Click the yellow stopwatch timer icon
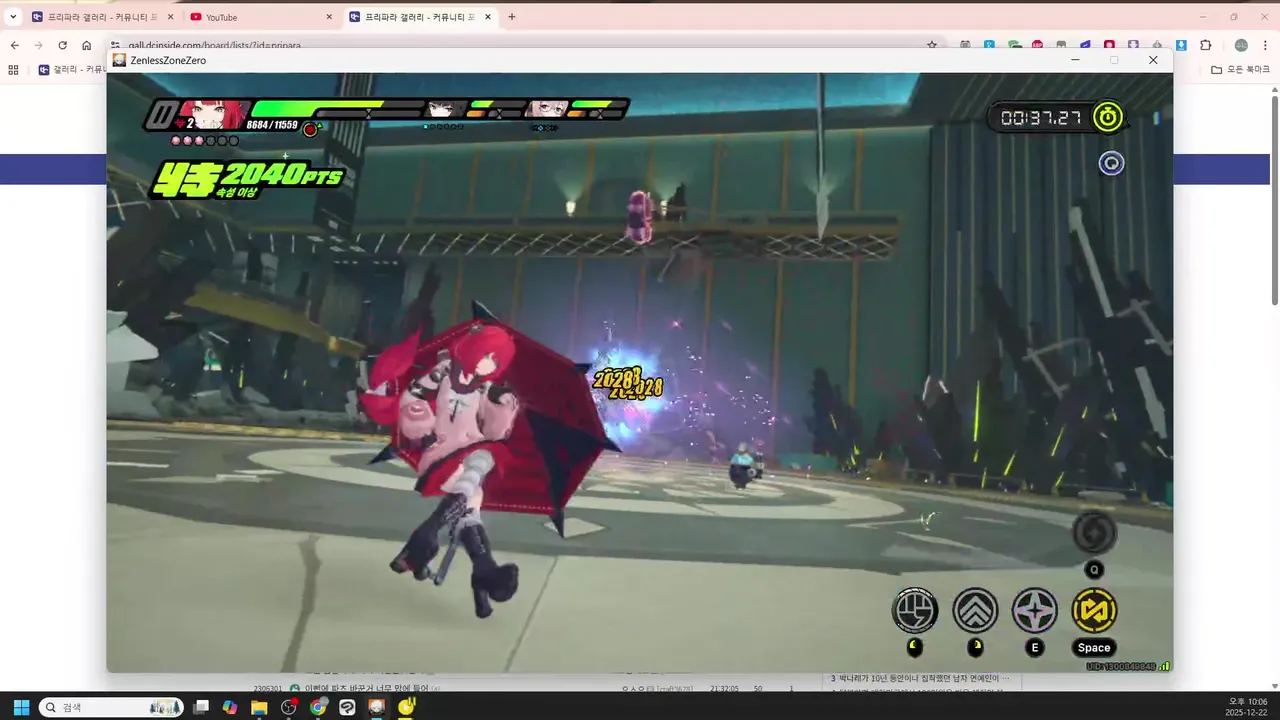The image size is (1280, 720). (1108, 117)
